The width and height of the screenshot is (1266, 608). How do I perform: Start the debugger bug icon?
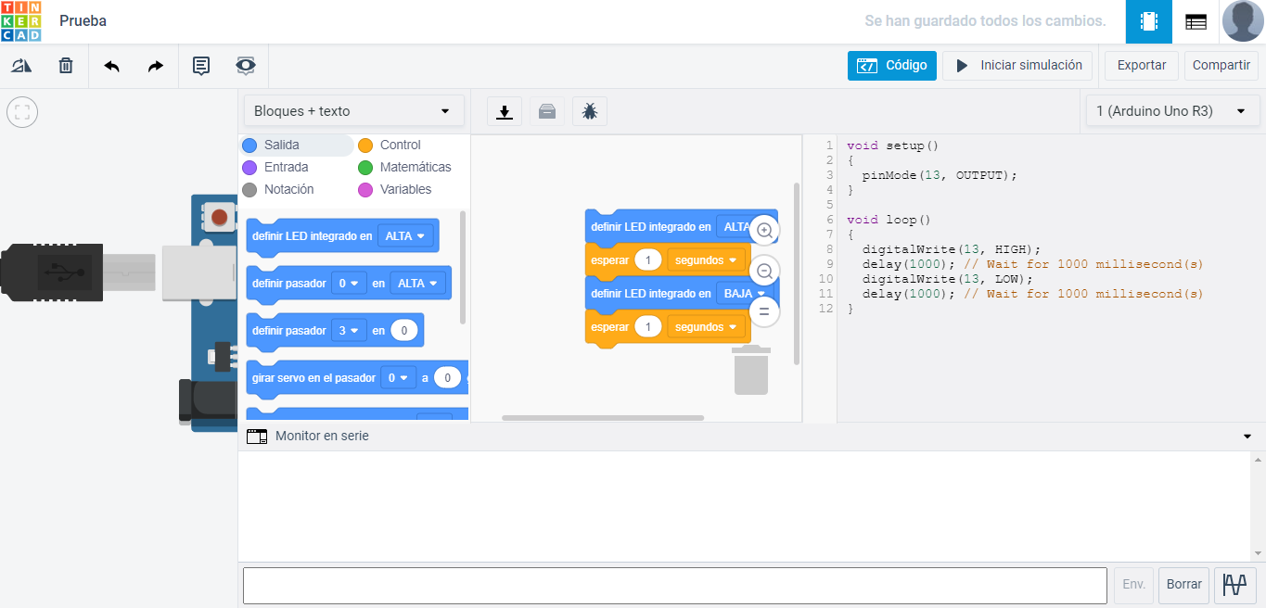590,111
